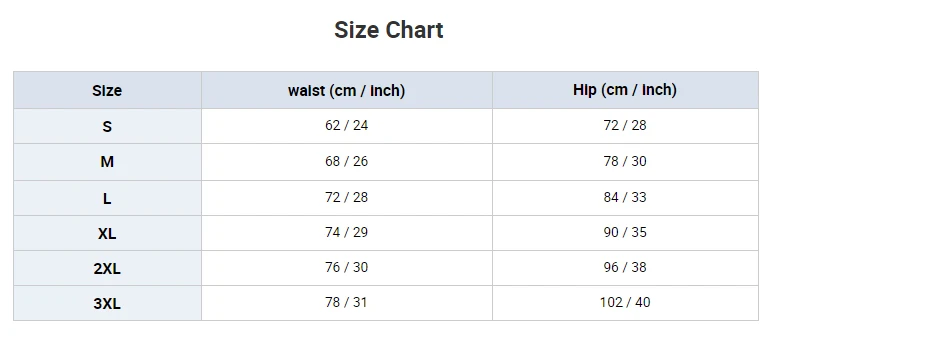Click the XL size row label
This screenshot has height=360, width=947.
107,234
